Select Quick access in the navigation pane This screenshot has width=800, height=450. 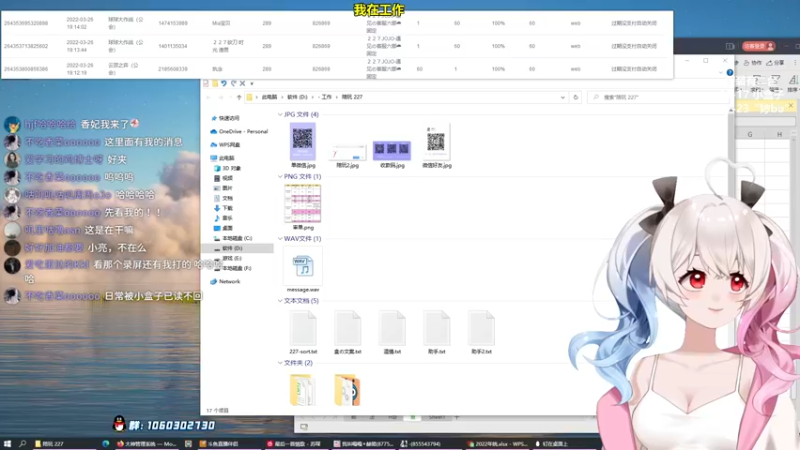pos(225,118)
